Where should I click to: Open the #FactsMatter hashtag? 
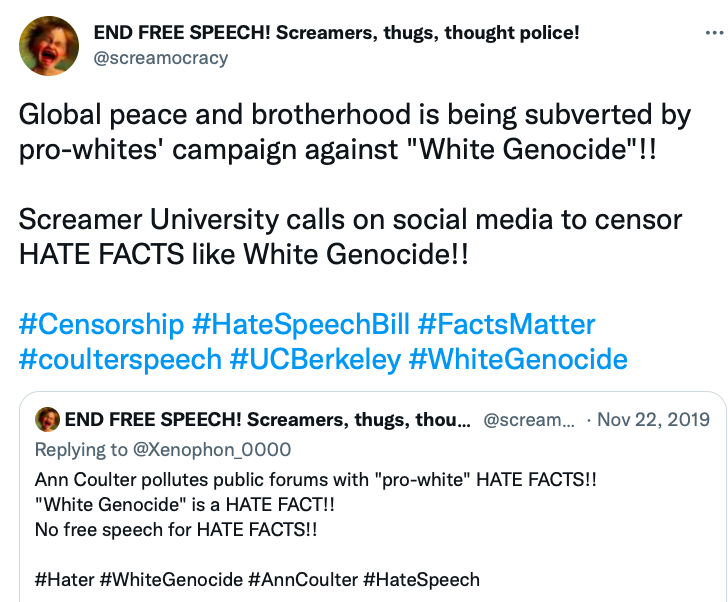(x=506, y=324)
